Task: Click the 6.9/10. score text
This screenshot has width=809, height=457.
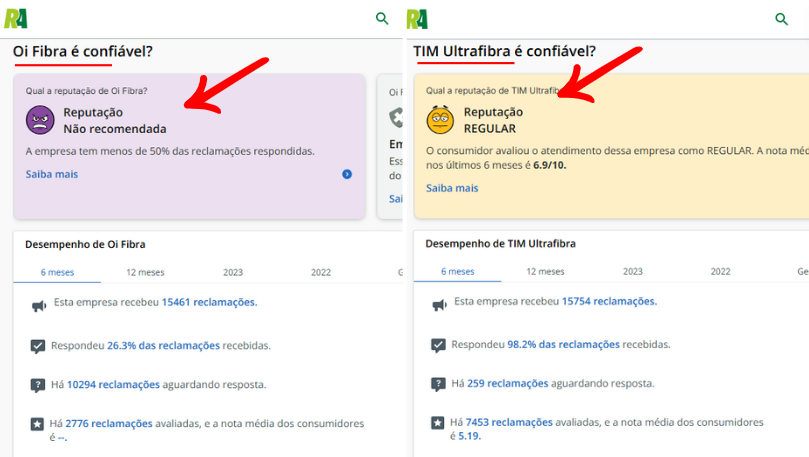Action: point(549,166)
